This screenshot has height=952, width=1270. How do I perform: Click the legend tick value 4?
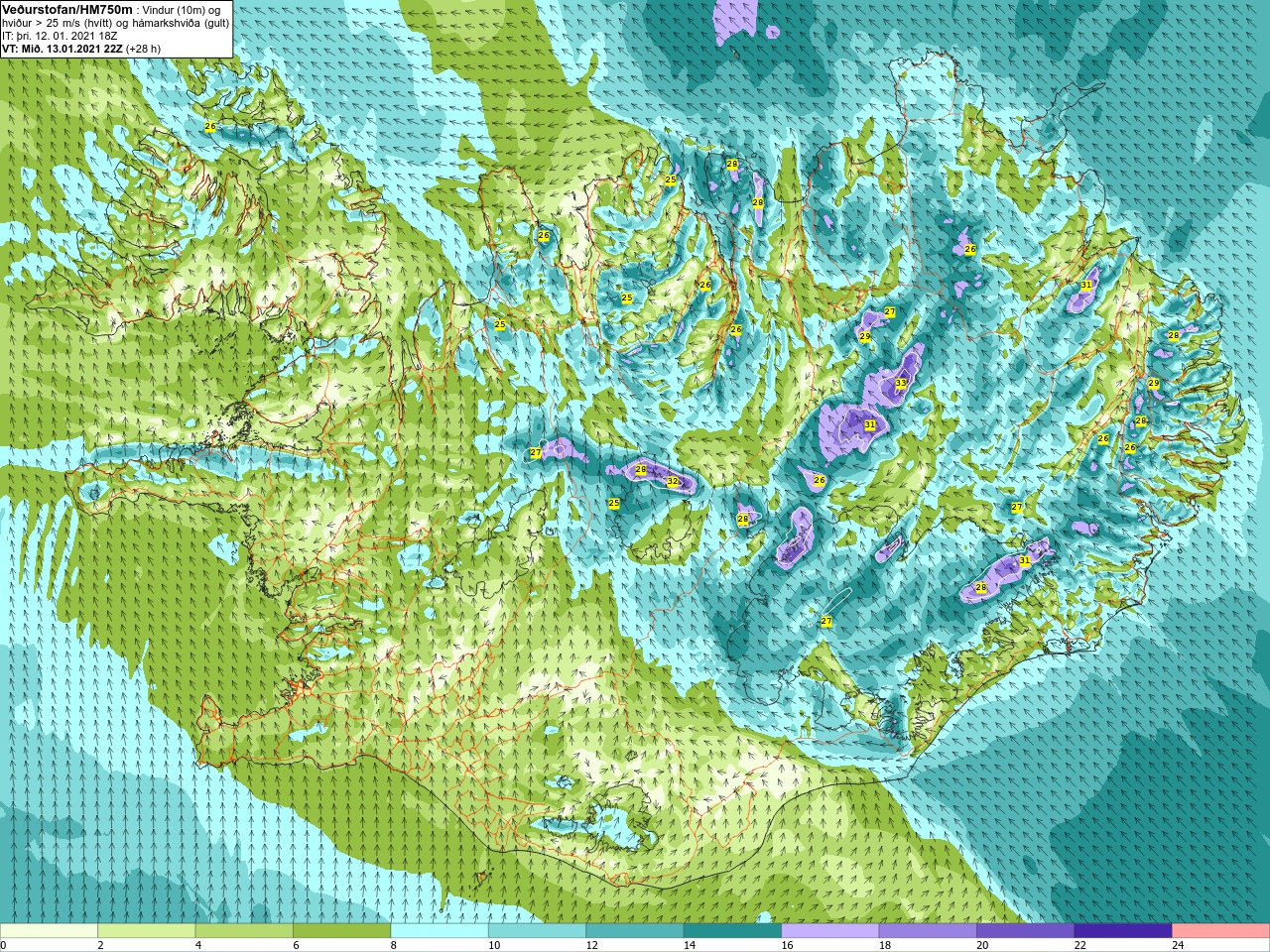tap(197, 945)
